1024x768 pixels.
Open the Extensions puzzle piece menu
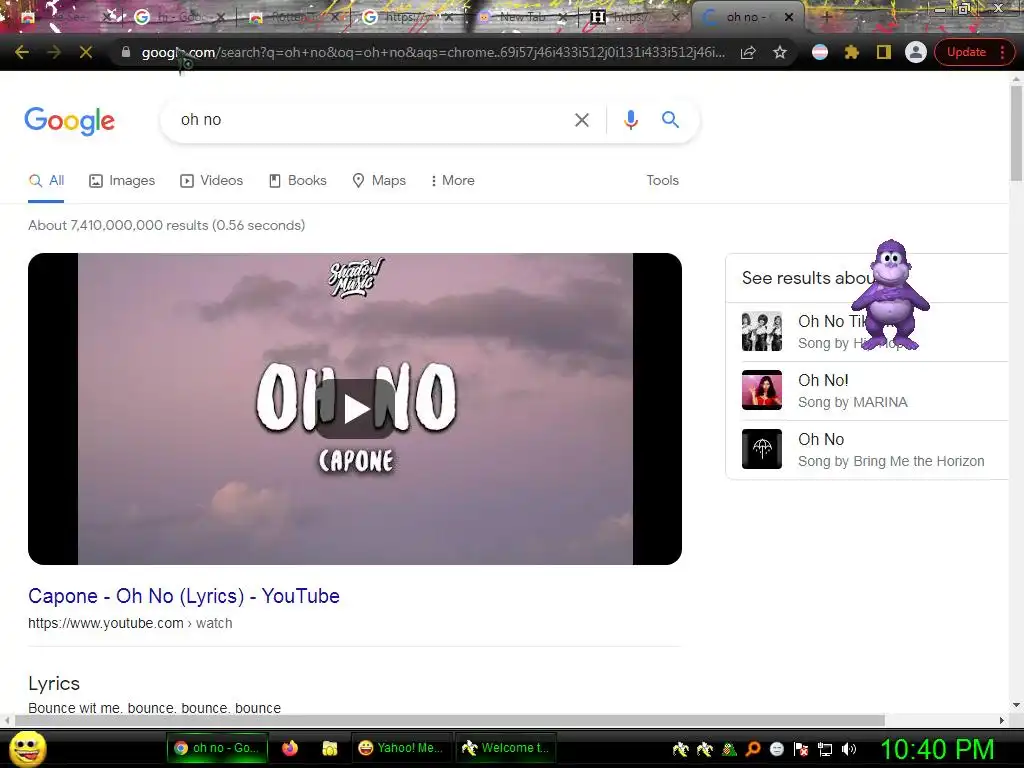pyautogui.click(x=852, y=52)
